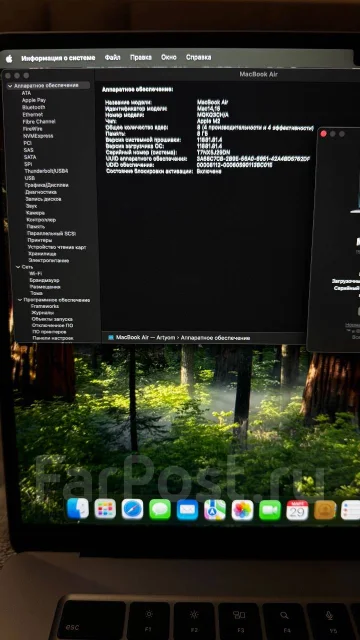Select SAS in the sidebar
This screenshot has width=360, height=640.
(28, 150)
